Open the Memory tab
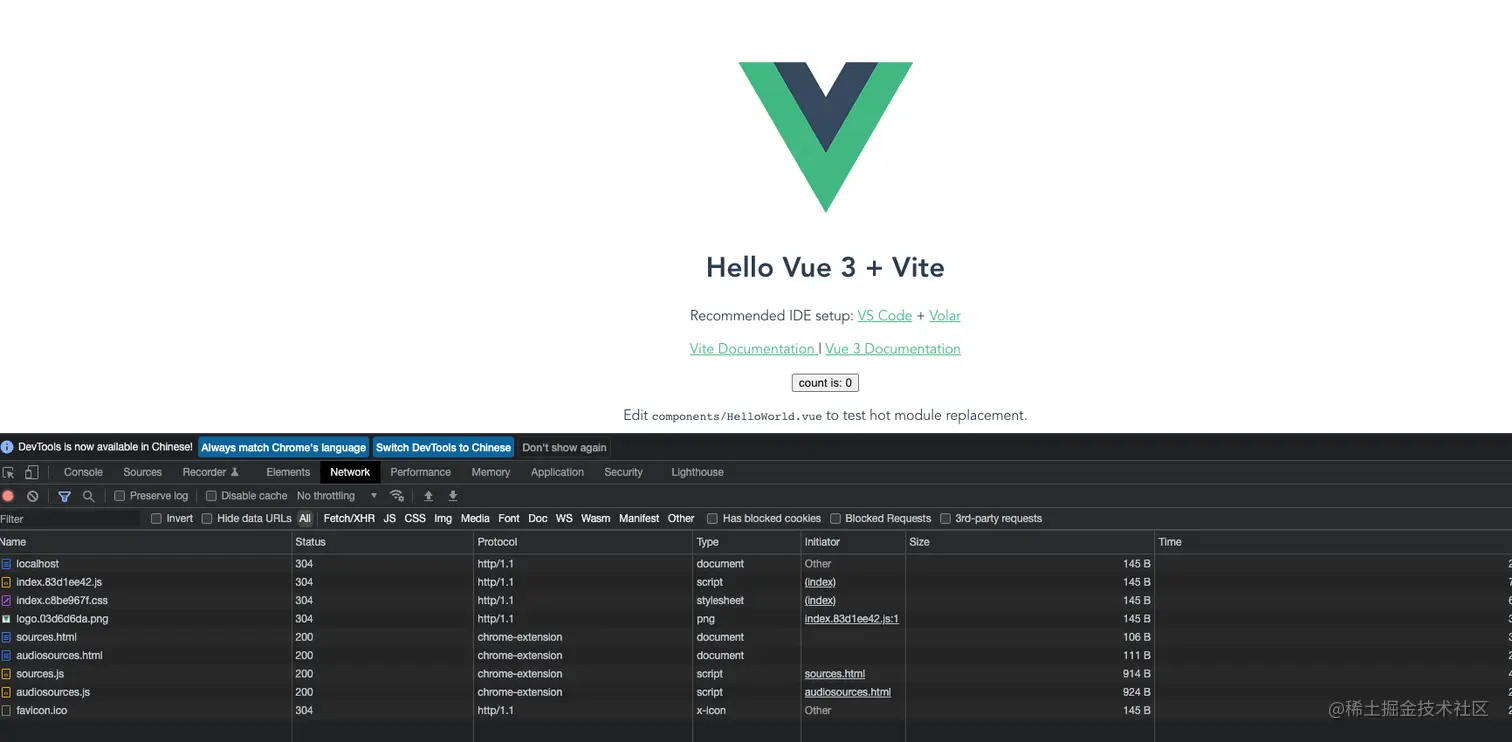1512x742 pixels. click(491, 472)
